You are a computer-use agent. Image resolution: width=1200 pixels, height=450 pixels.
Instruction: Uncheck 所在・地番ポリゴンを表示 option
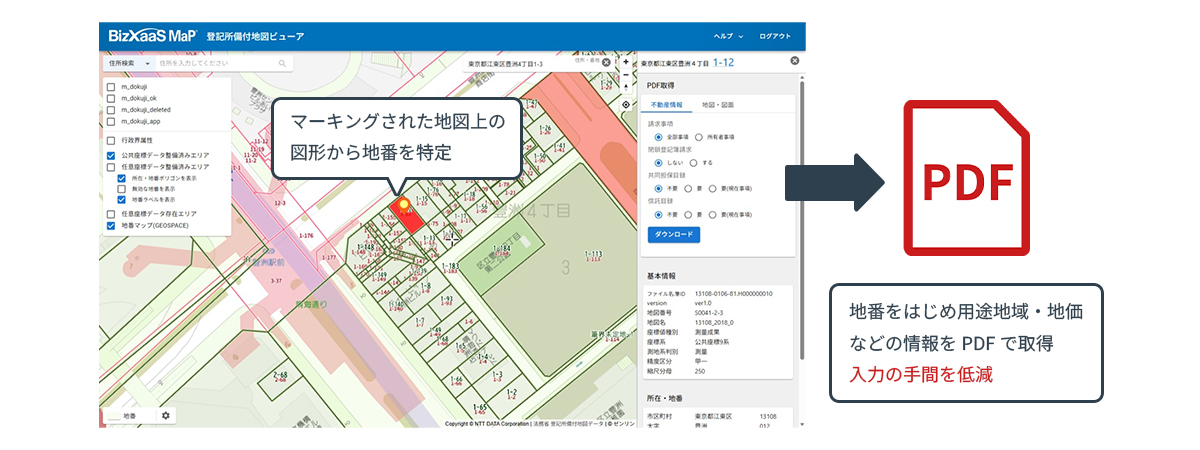tap(121, 178)
